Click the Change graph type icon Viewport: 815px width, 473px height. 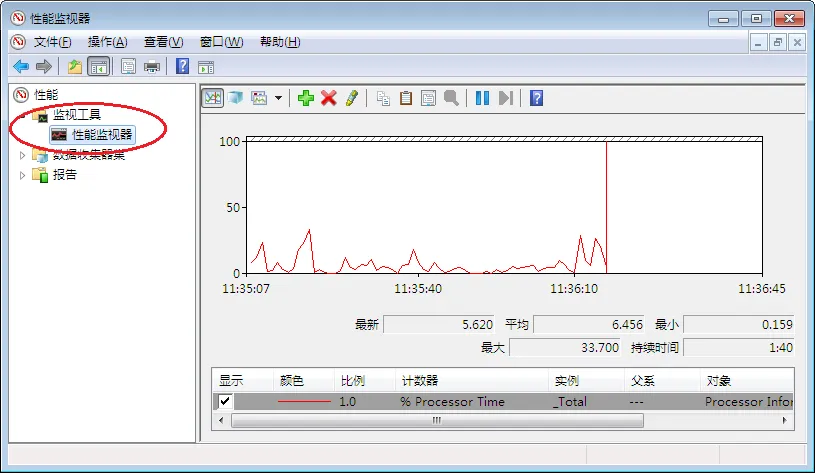point(259,98)
